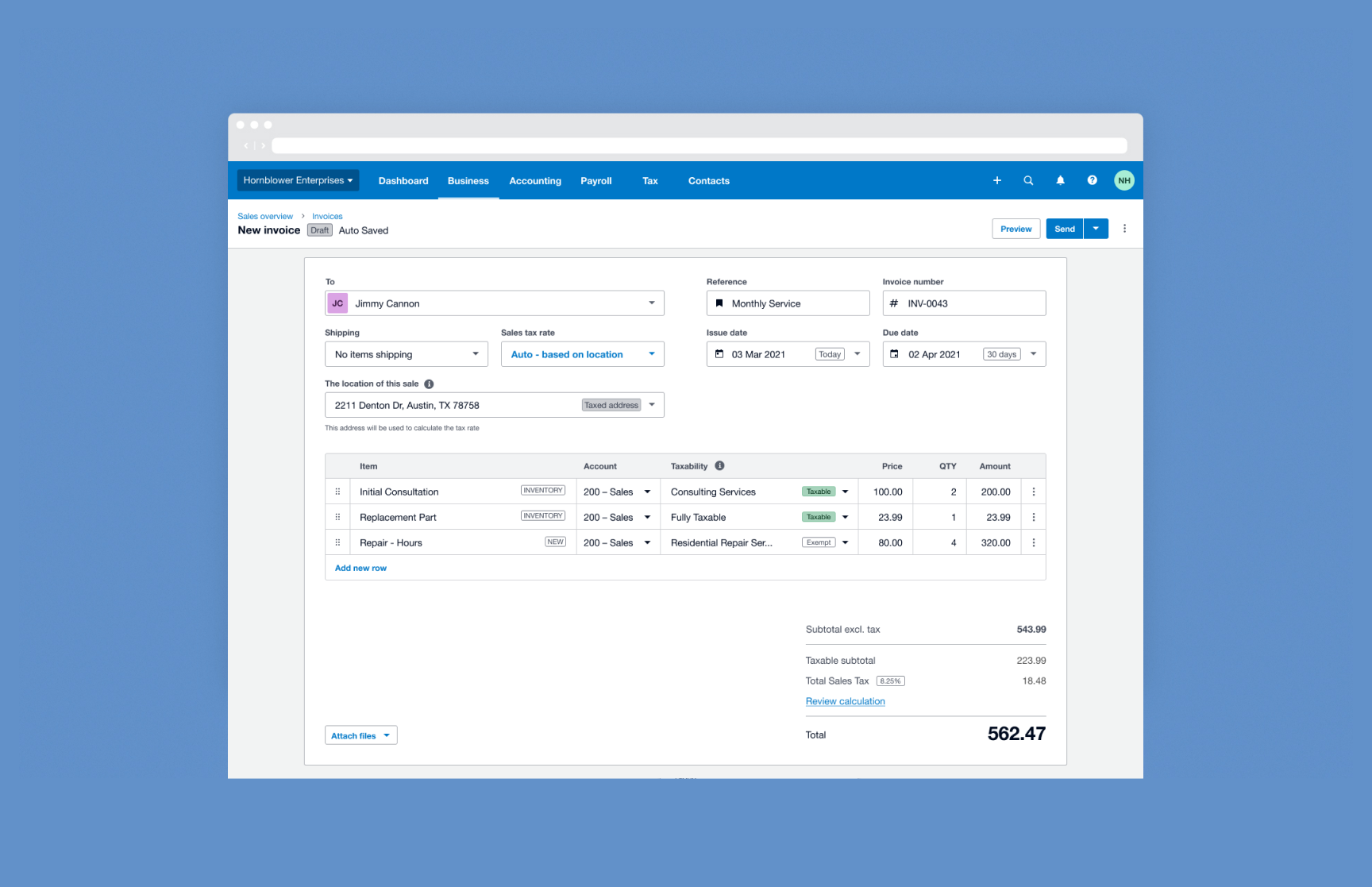Click the drag handle of Initial Consultation row
Screen dimensions: 1372x887
tap(337, 492)
